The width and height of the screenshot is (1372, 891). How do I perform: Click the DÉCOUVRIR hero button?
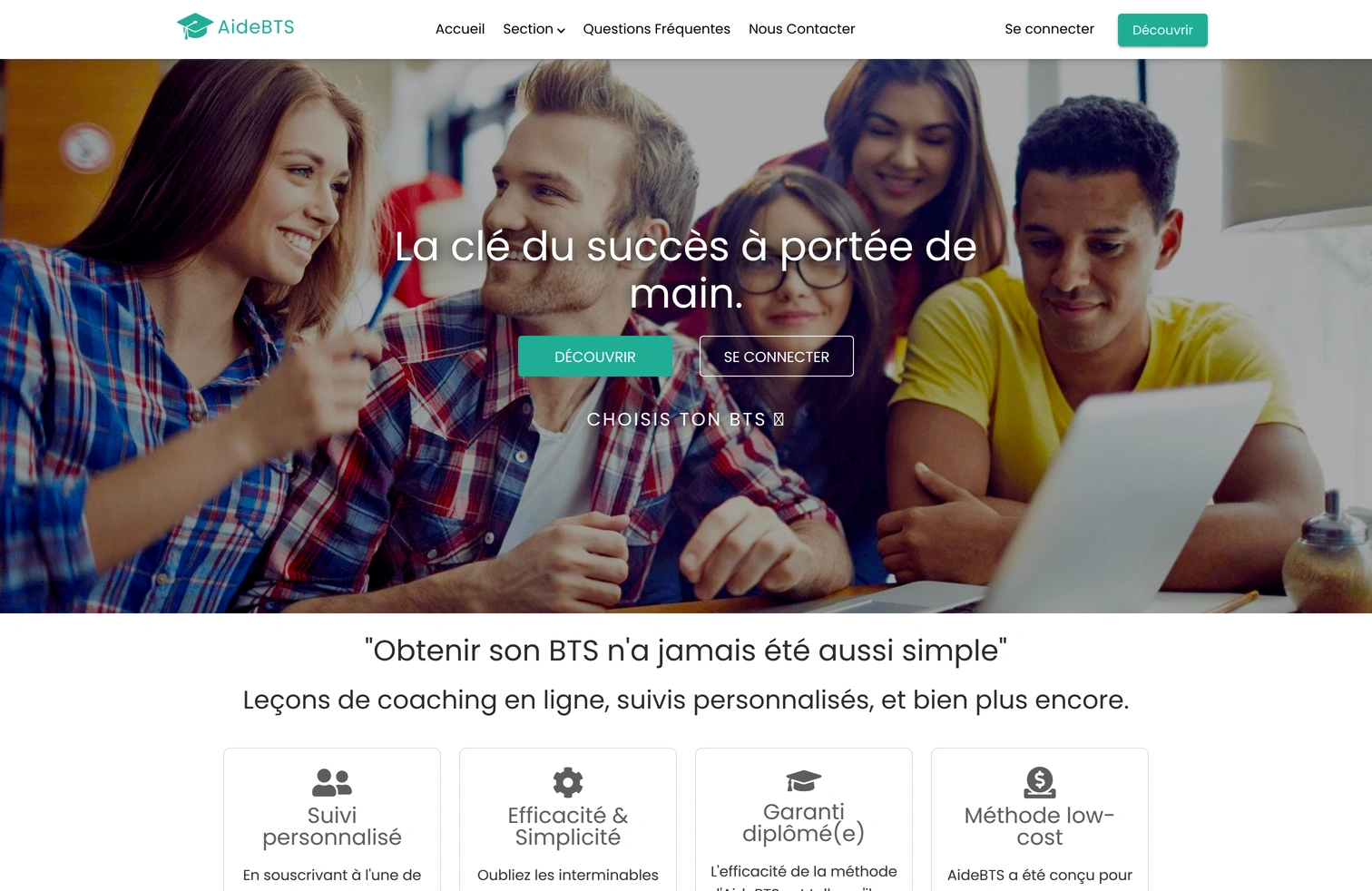(x=595, y=357)
